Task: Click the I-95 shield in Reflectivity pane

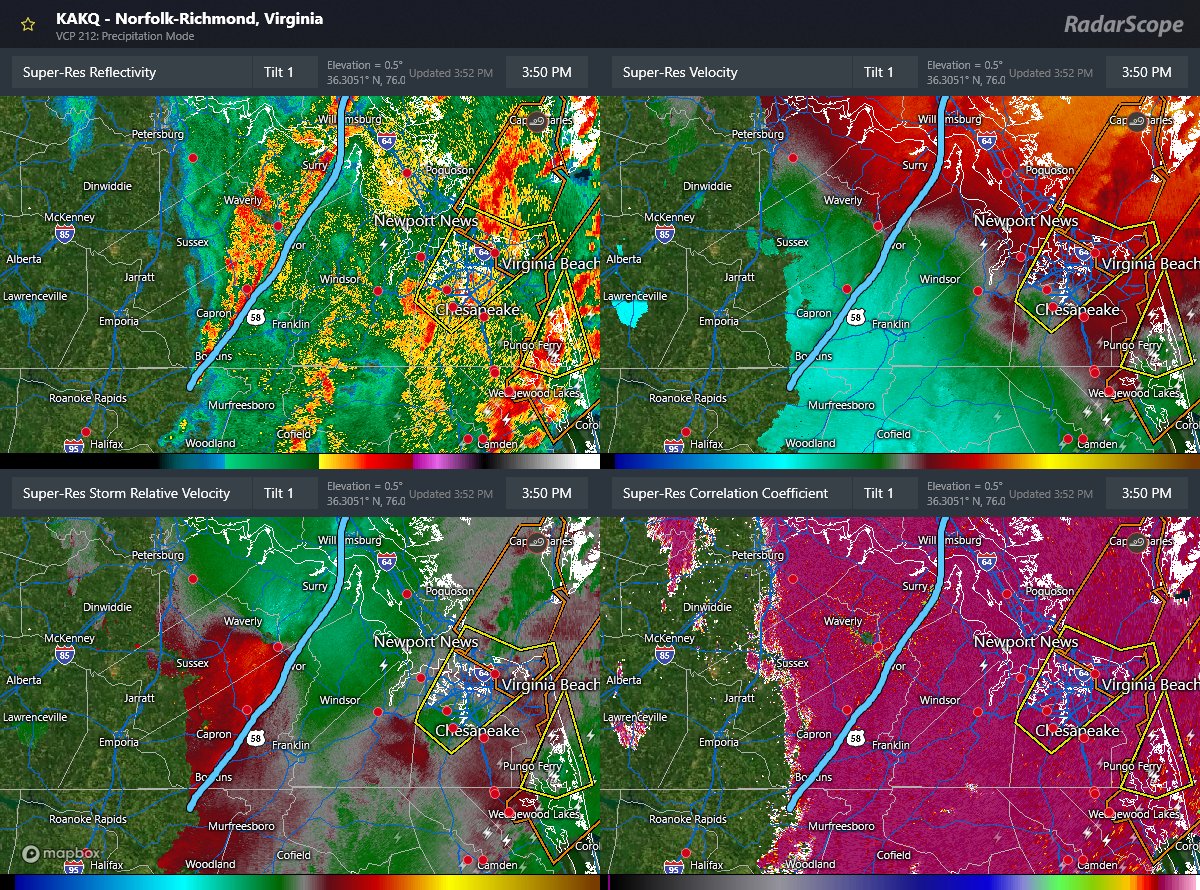Action: click(x=74, y=446)
